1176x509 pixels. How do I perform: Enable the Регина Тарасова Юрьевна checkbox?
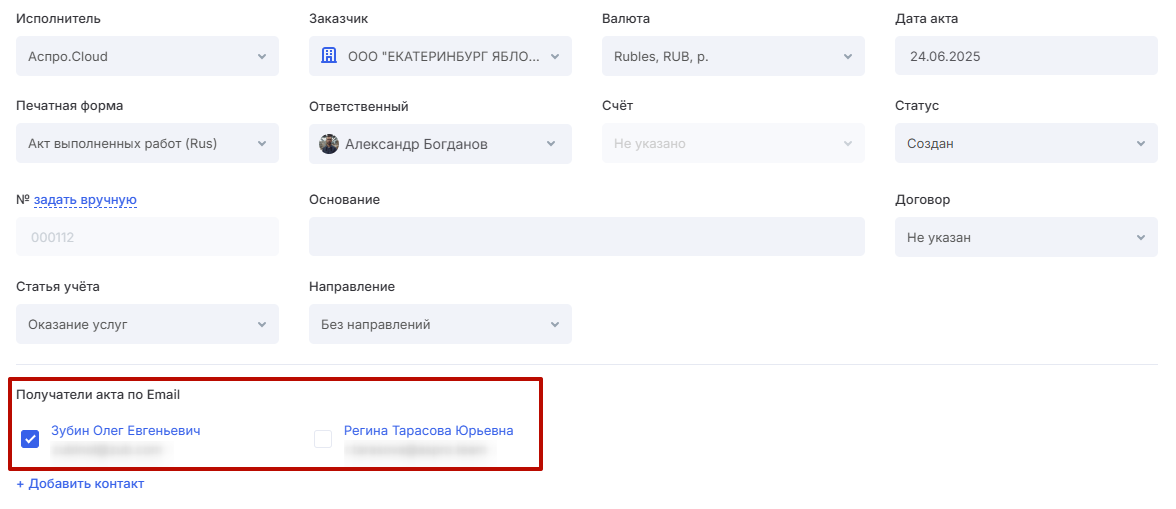click(x=323, y=439)
